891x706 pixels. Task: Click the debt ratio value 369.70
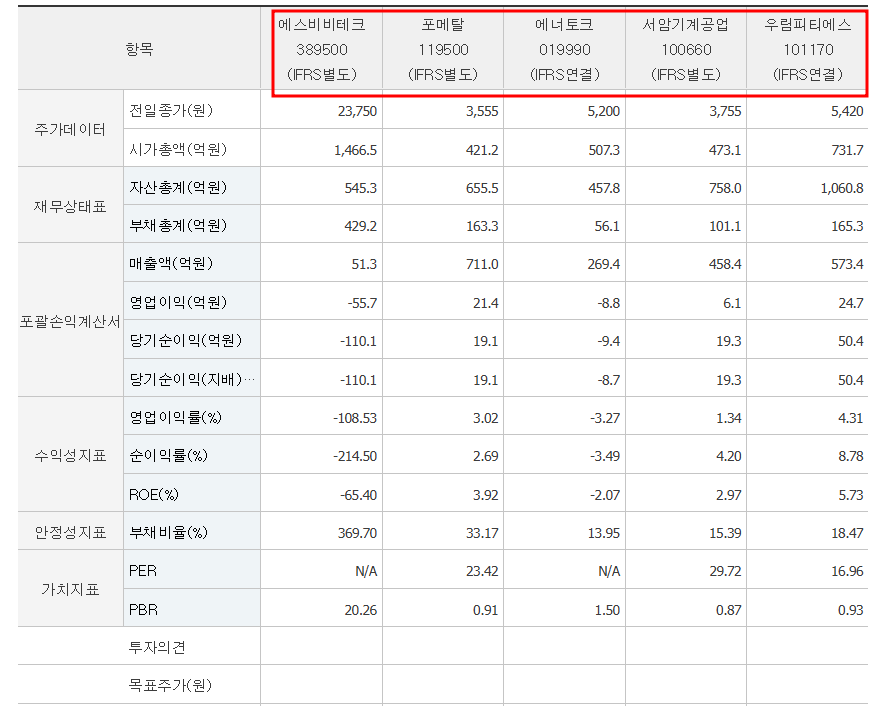(x=357, y=533)
